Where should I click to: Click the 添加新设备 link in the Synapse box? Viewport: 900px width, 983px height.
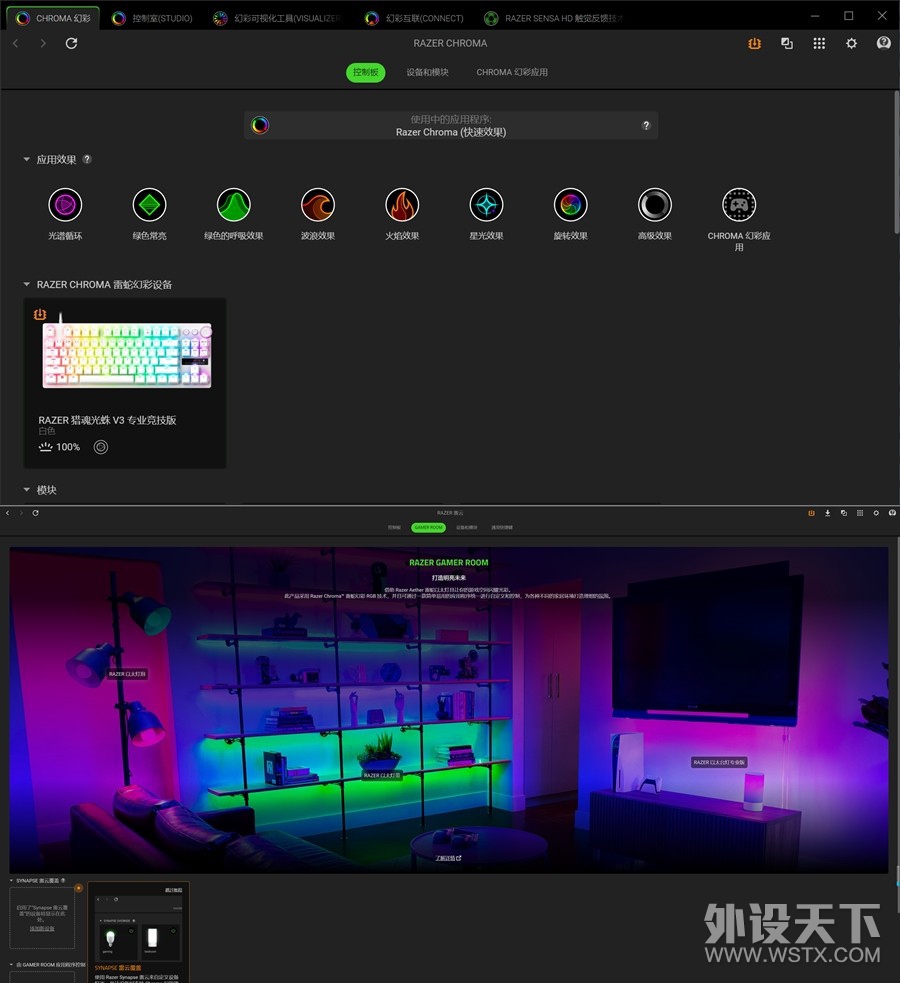pyautogui.click(x=42, y=928)
